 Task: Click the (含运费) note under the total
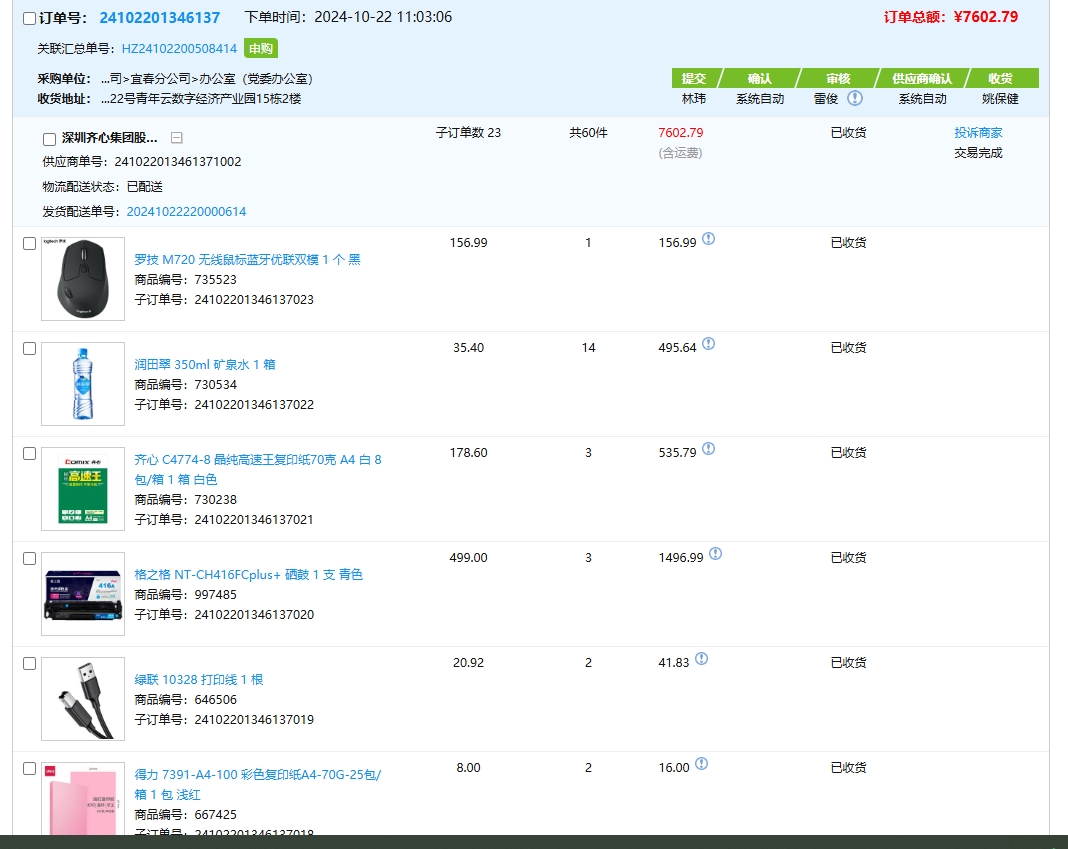[x=680, y=153]
